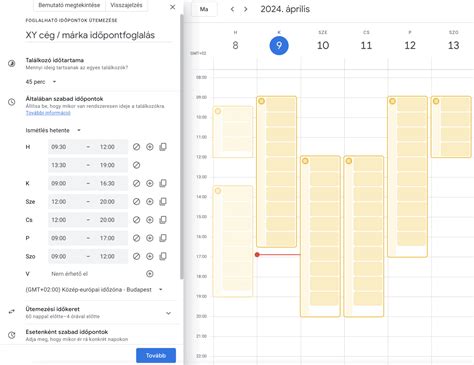Jump to today with Ma button

204,9
